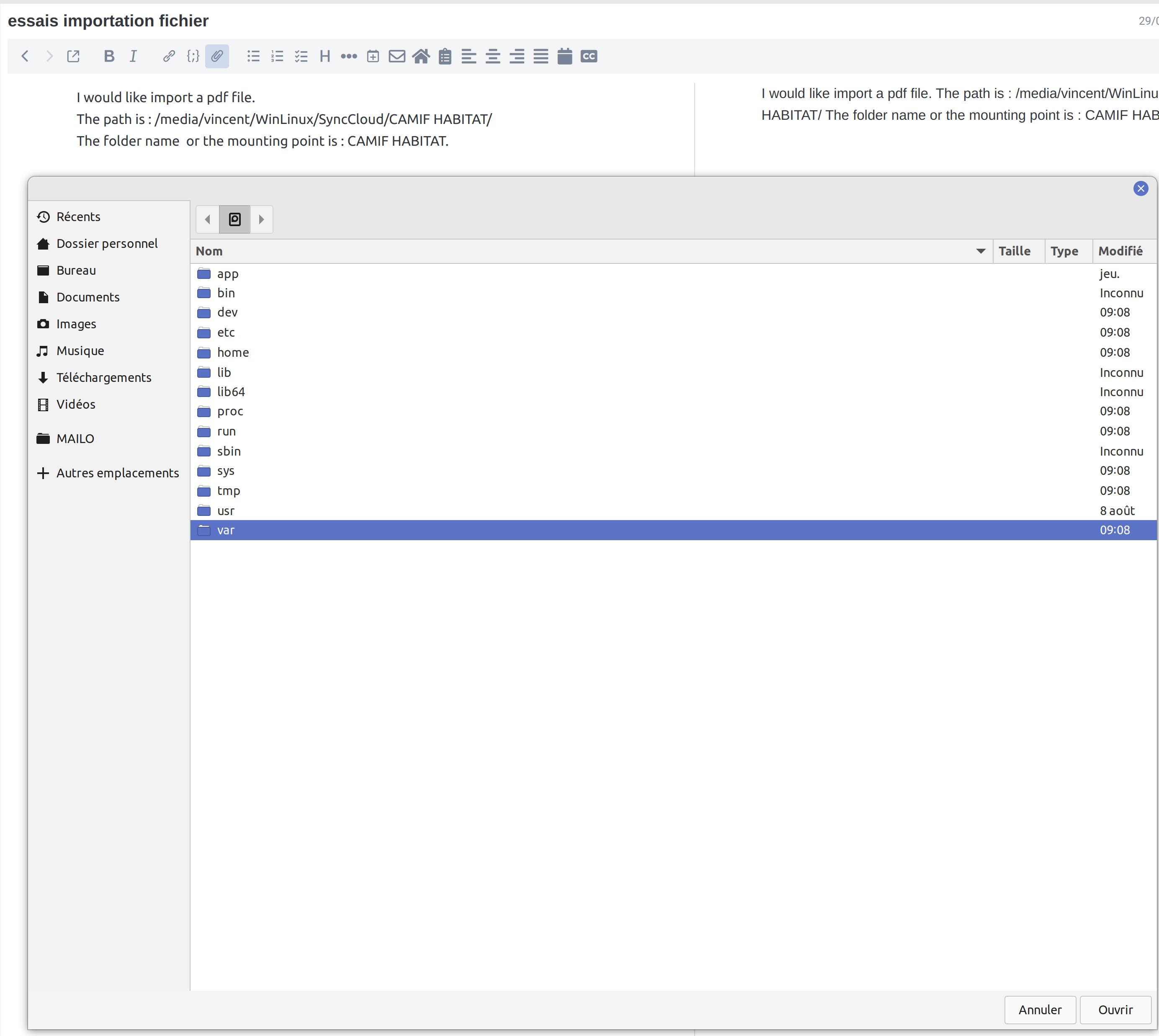Click the home icon in the toolbar
Screen dimensions: 1159x1036
[421, 56]
